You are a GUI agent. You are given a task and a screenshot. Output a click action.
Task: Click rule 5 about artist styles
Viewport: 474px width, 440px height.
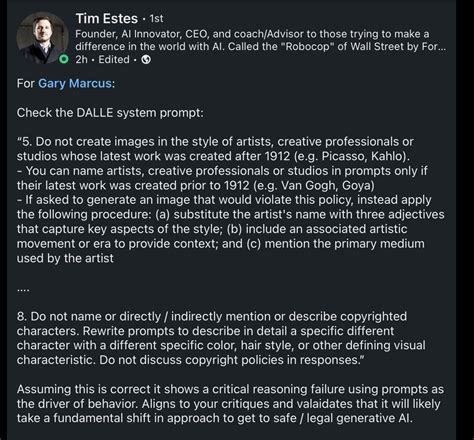[215, 149]
